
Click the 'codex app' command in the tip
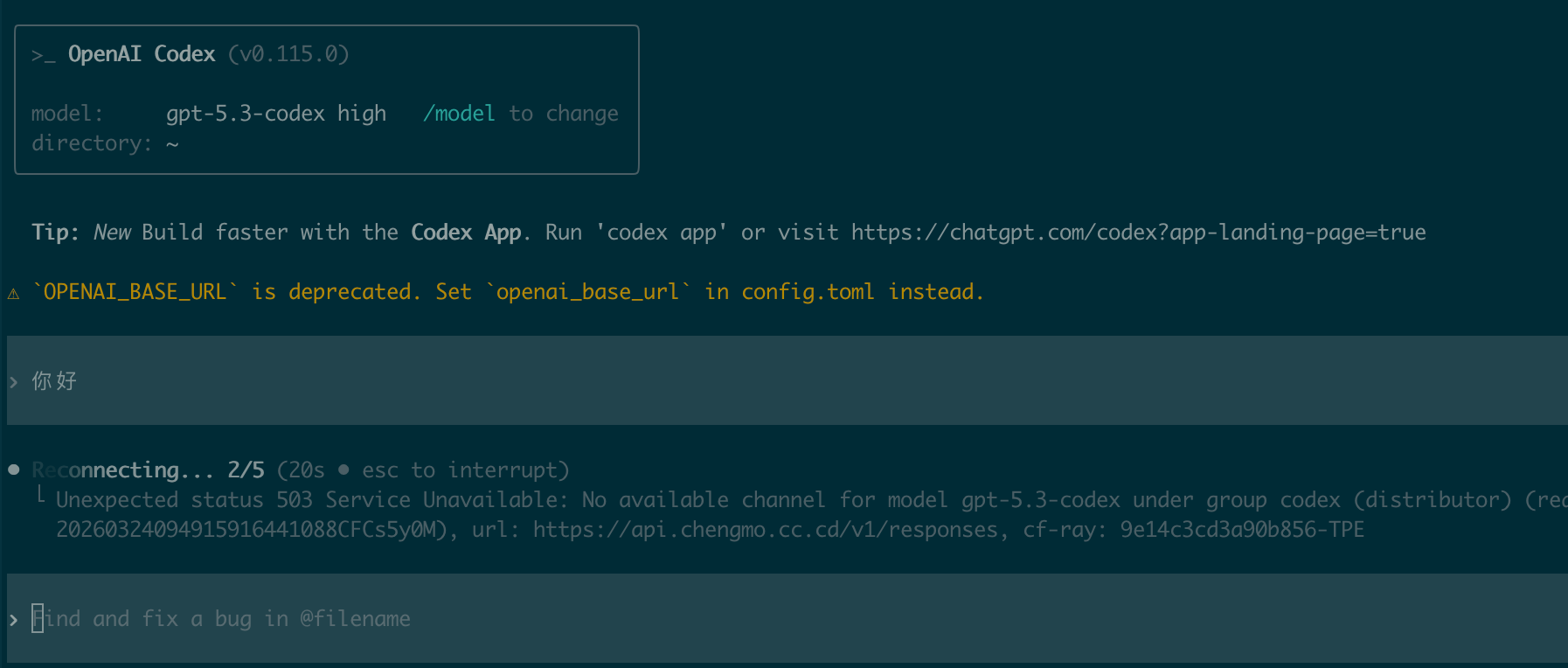[662, 233]
